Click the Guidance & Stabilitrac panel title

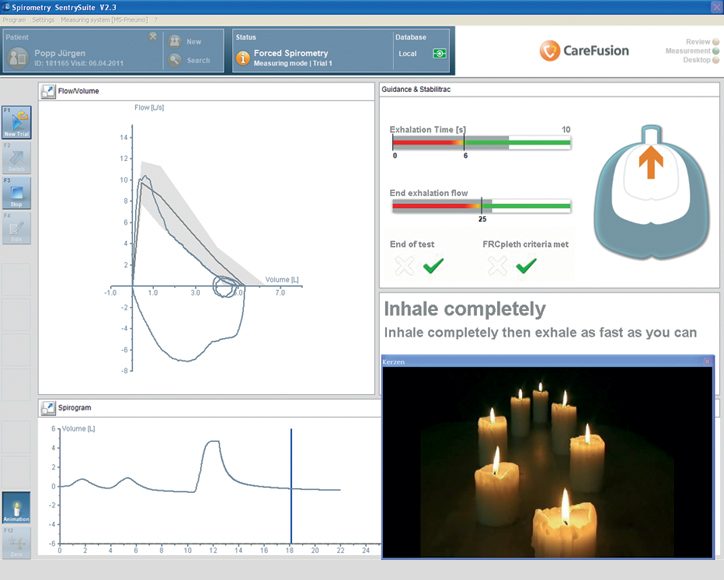coord(416,89)
